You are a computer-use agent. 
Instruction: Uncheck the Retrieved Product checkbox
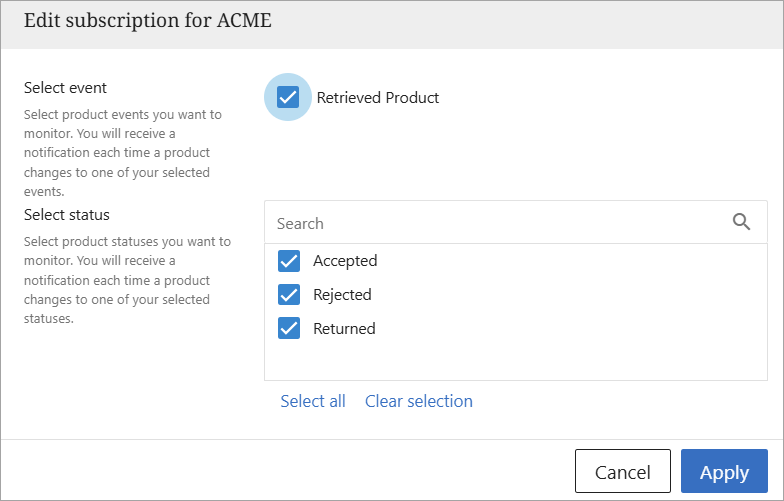click(x=288, y=97)
